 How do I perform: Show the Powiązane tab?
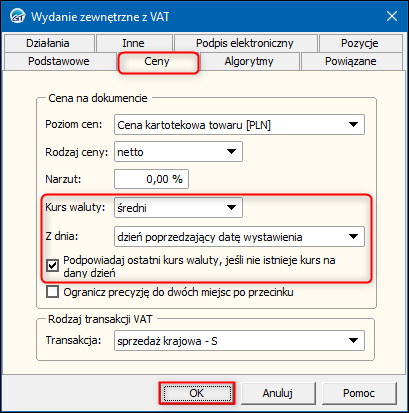coord(351,61)
